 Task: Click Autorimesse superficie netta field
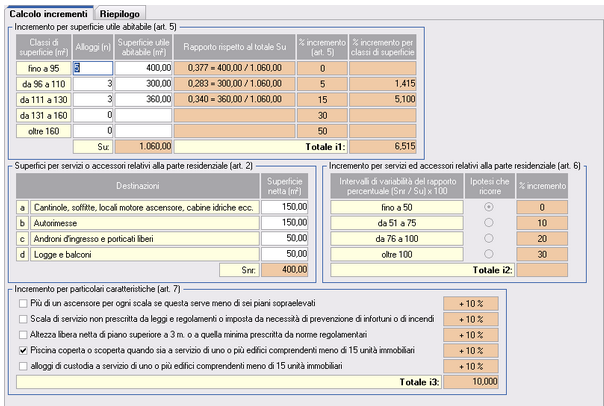[x=285, y=223]
